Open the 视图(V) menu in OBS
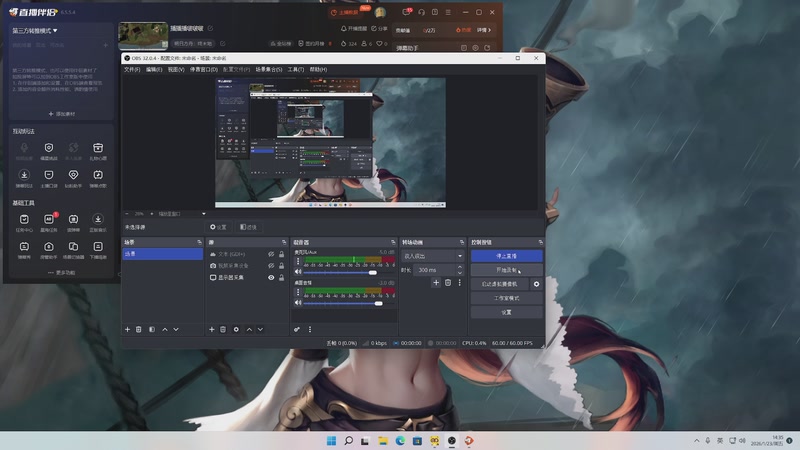 tap(176, 69)
